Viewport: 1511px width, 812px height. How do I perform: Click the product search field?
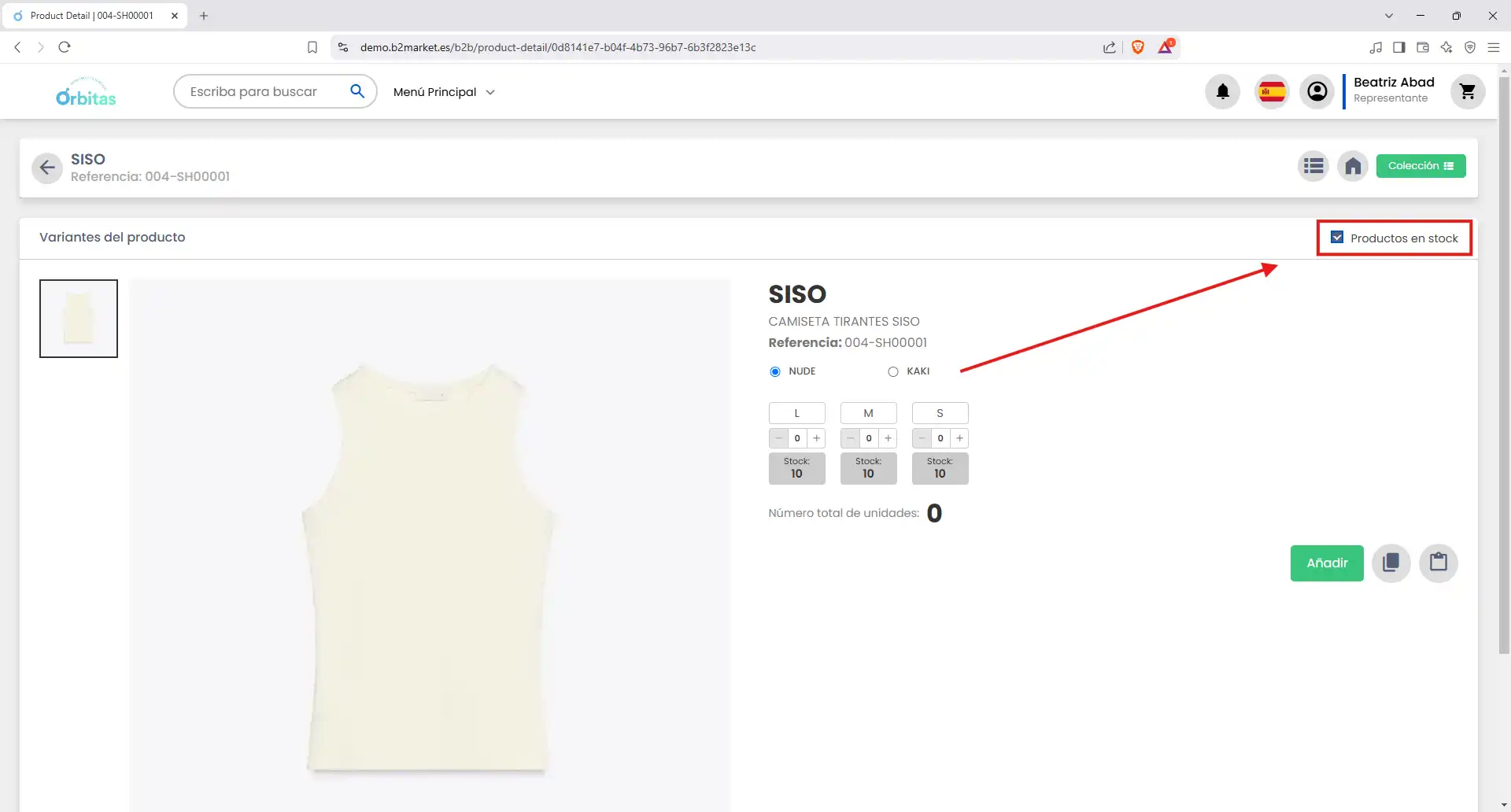pos(264,92)
